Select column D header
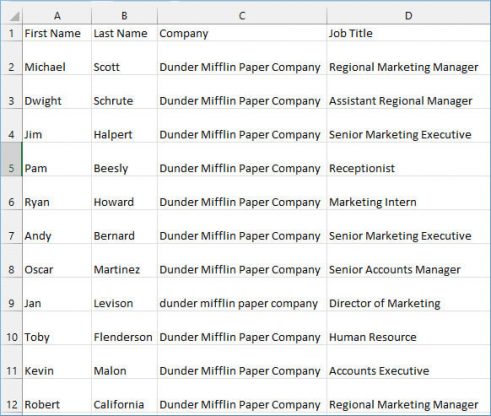This screenshot has height=416, width=491. [x=408, y=16]
